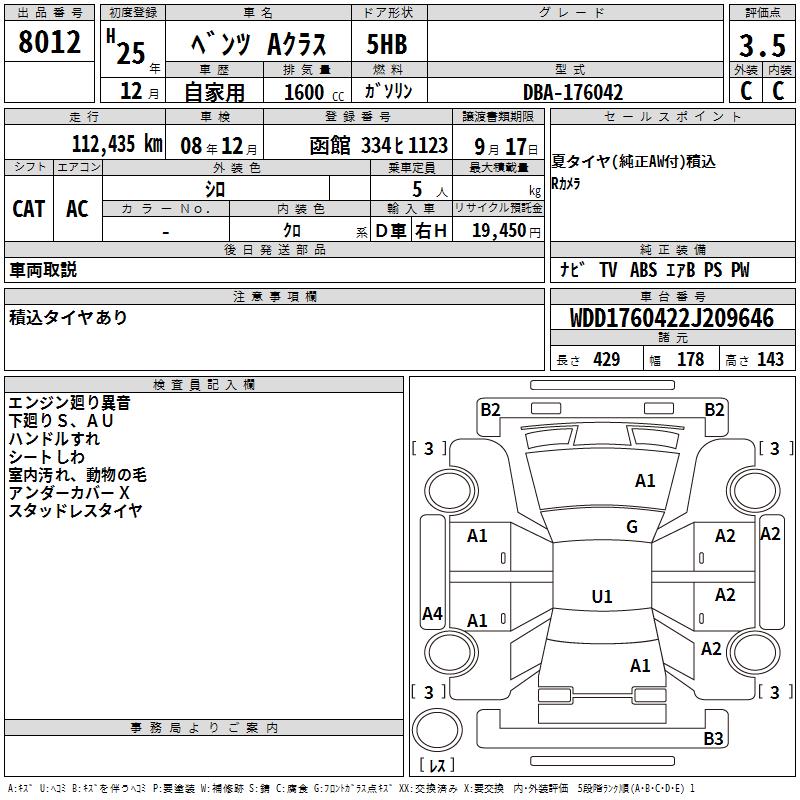Select the document deadline 9月17日
Image resolution: width=800 pixels, height=800 pixels.
point(506,147)
